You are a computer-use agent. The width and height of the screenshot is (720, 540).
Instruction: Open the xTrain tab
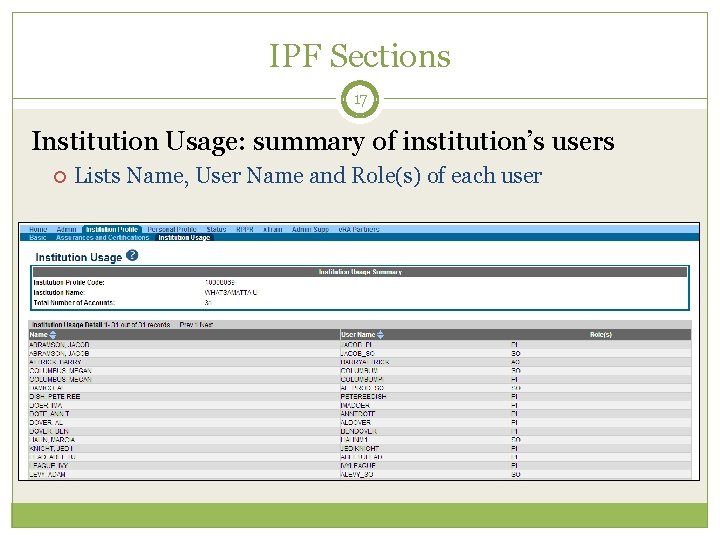click(x=273, y=229)
